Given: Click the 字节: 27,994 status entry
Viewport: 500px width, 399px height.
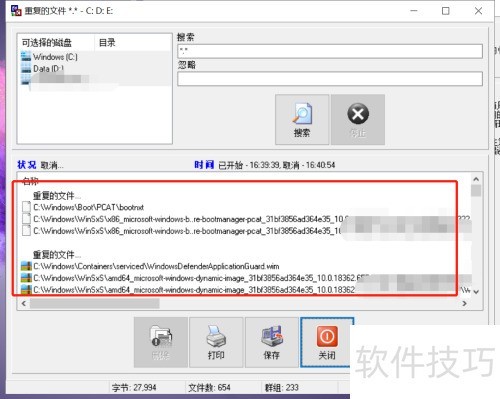Looking at the screenshot, I should coord(134,388).
